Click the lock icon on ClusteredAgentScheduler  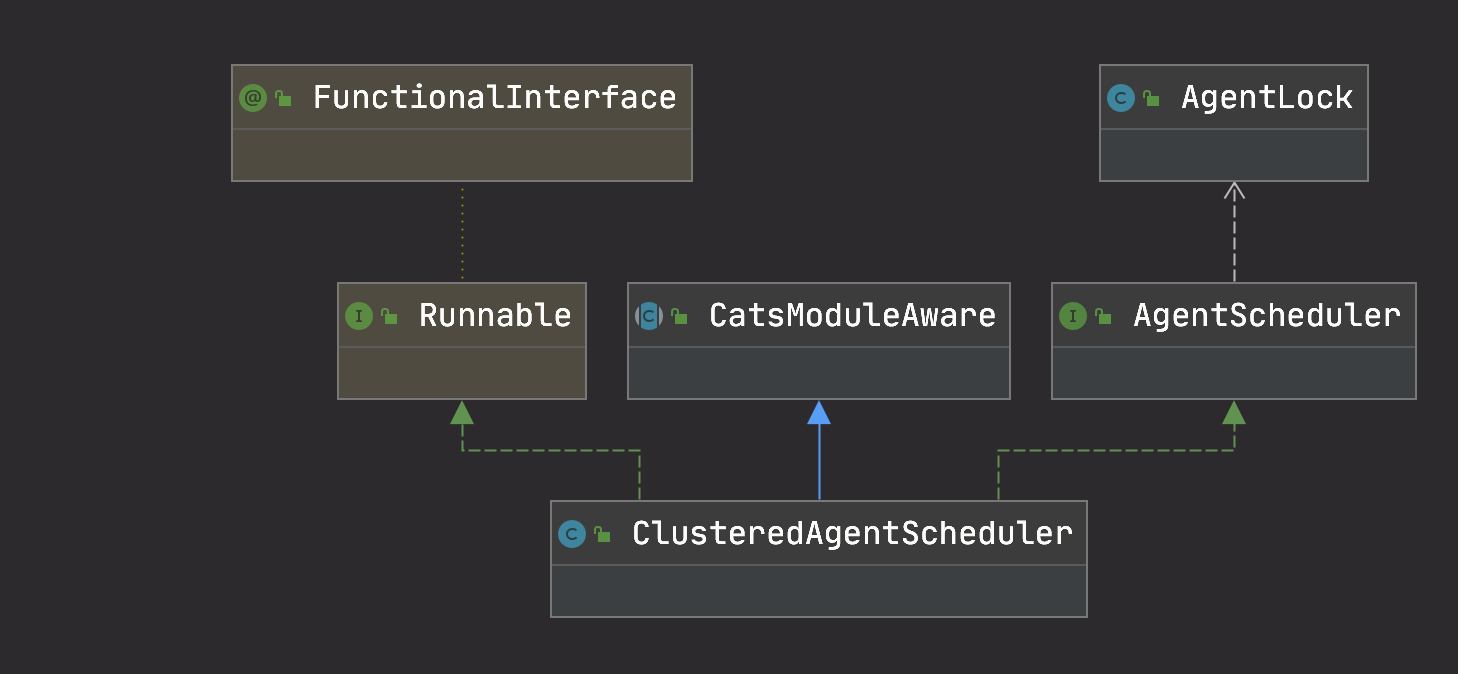(603, 534)
